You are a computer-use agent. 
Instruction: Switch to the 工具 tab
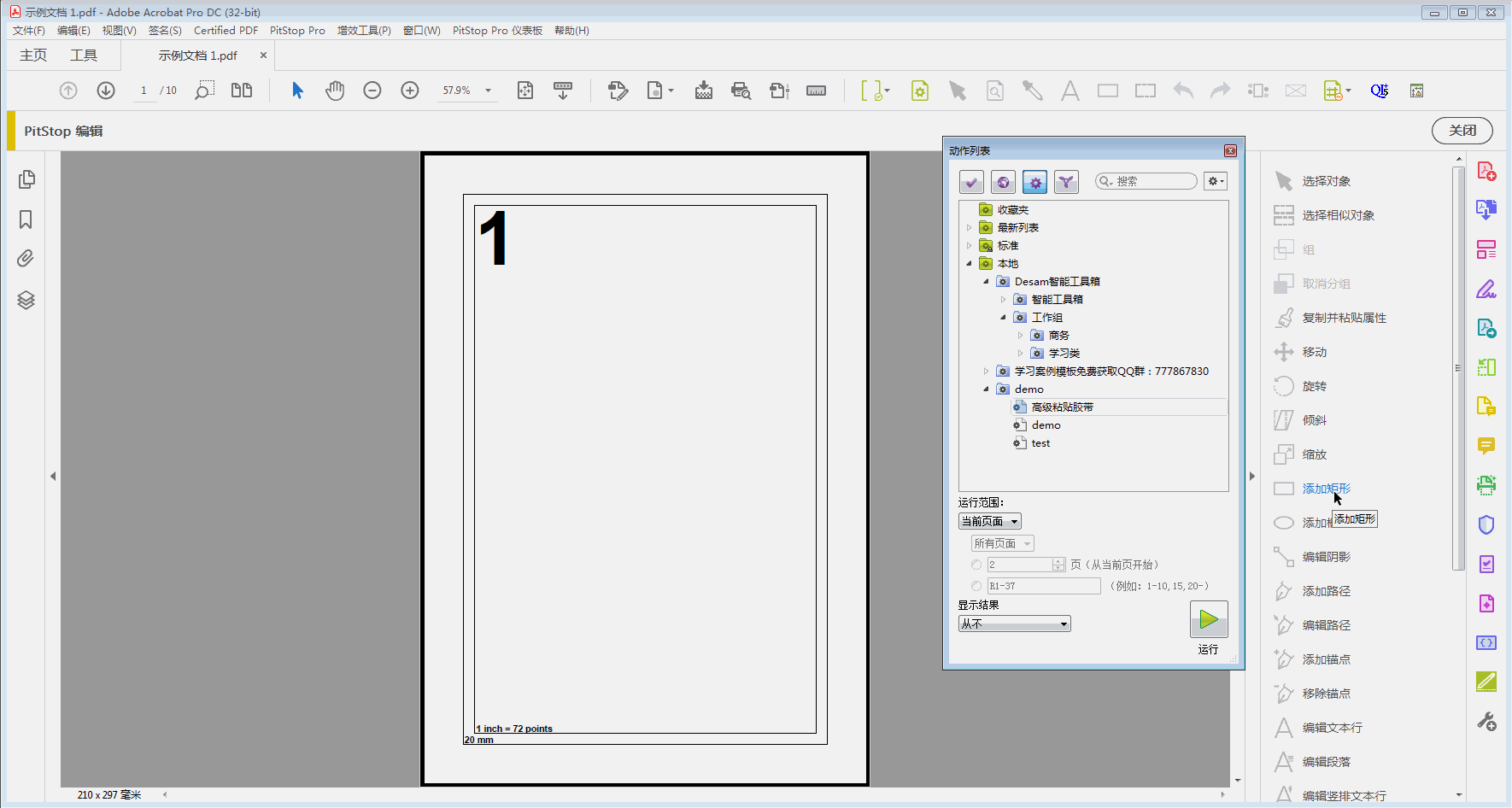84,56
